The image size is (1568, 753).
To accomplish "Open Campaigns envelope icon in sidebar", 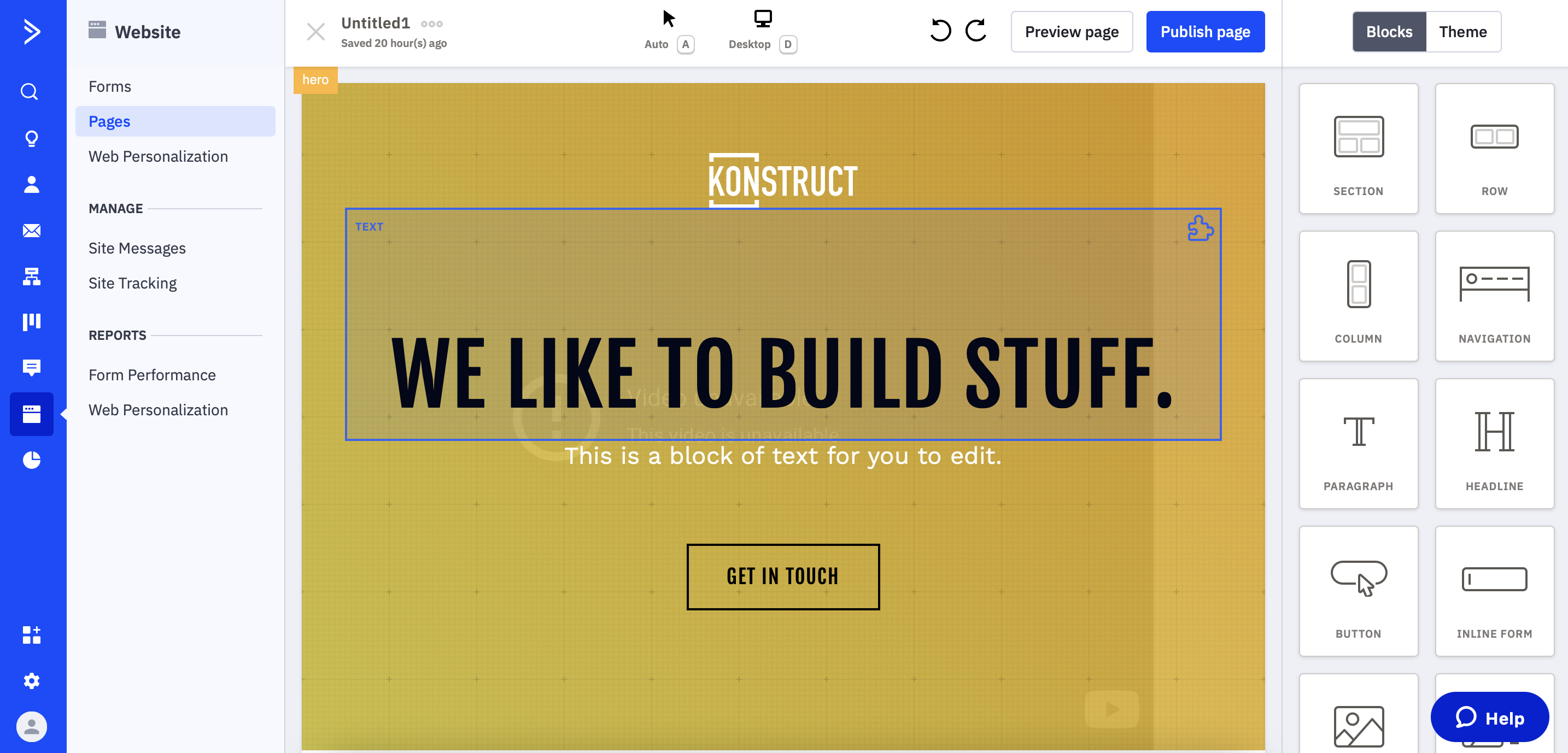I will (31, 231).
